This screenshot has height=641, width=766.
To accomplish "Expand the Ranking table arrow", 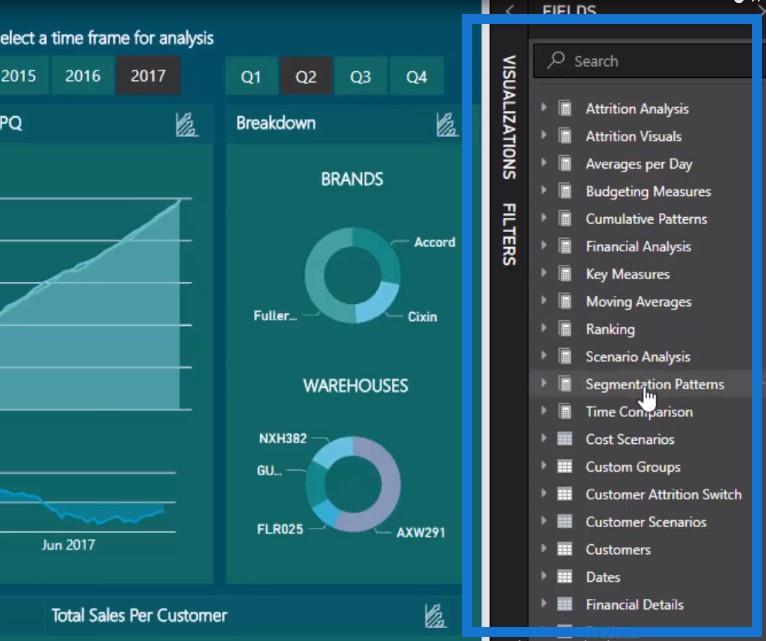I will [x=543, y=327].
